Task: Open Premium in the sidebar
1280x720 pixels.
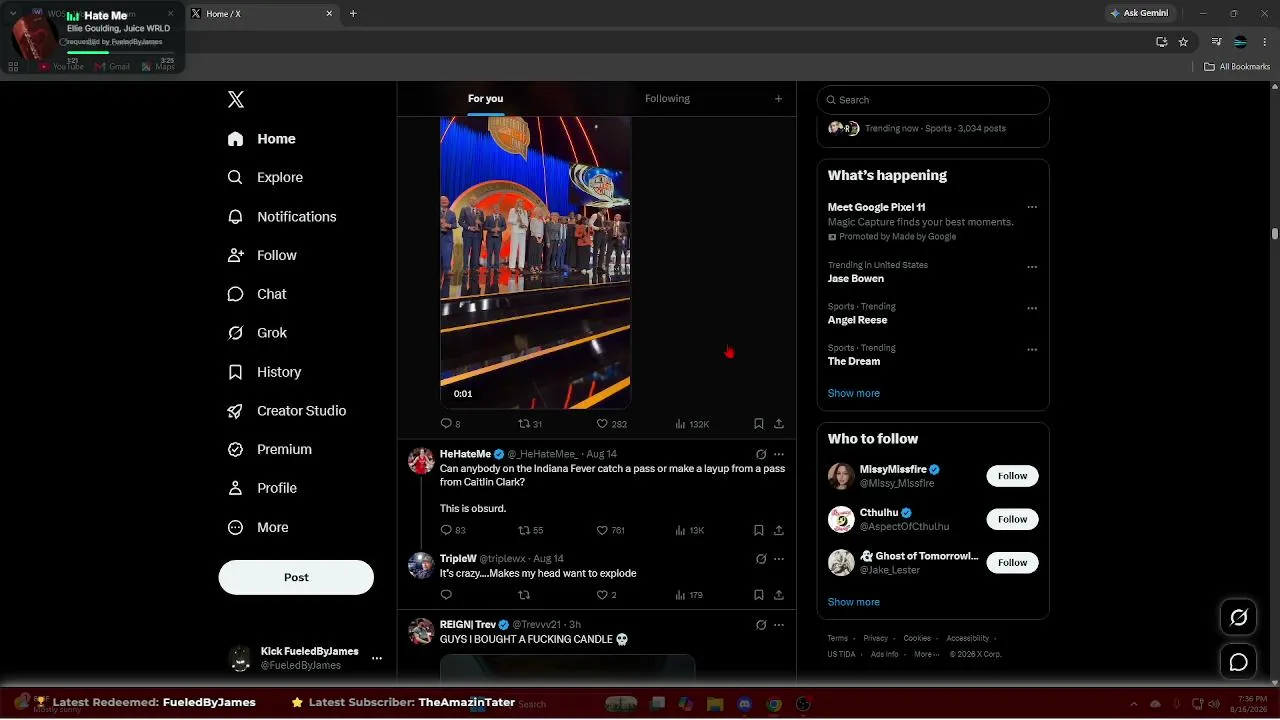Action: pos(270,449)
